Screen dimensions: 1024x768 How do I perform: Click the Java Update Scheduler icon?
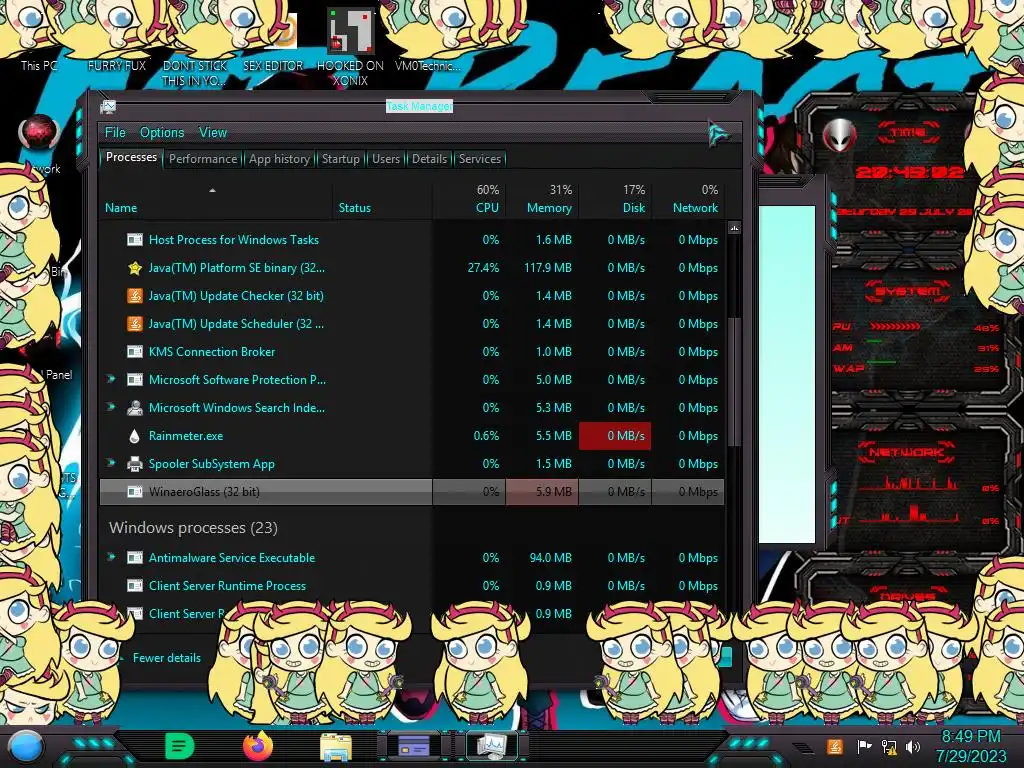click(x=135, y=324)
